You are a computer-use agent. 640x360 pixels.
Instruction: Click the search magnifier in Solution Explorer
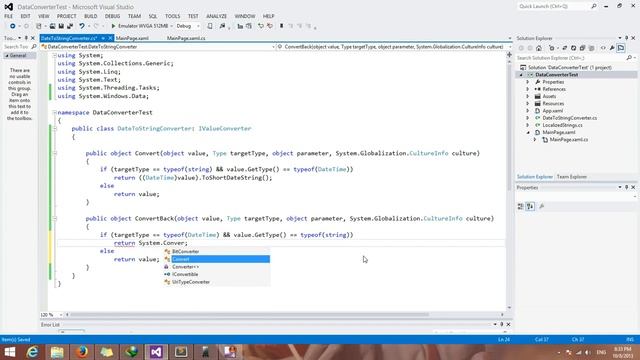(x=629, y=58)
